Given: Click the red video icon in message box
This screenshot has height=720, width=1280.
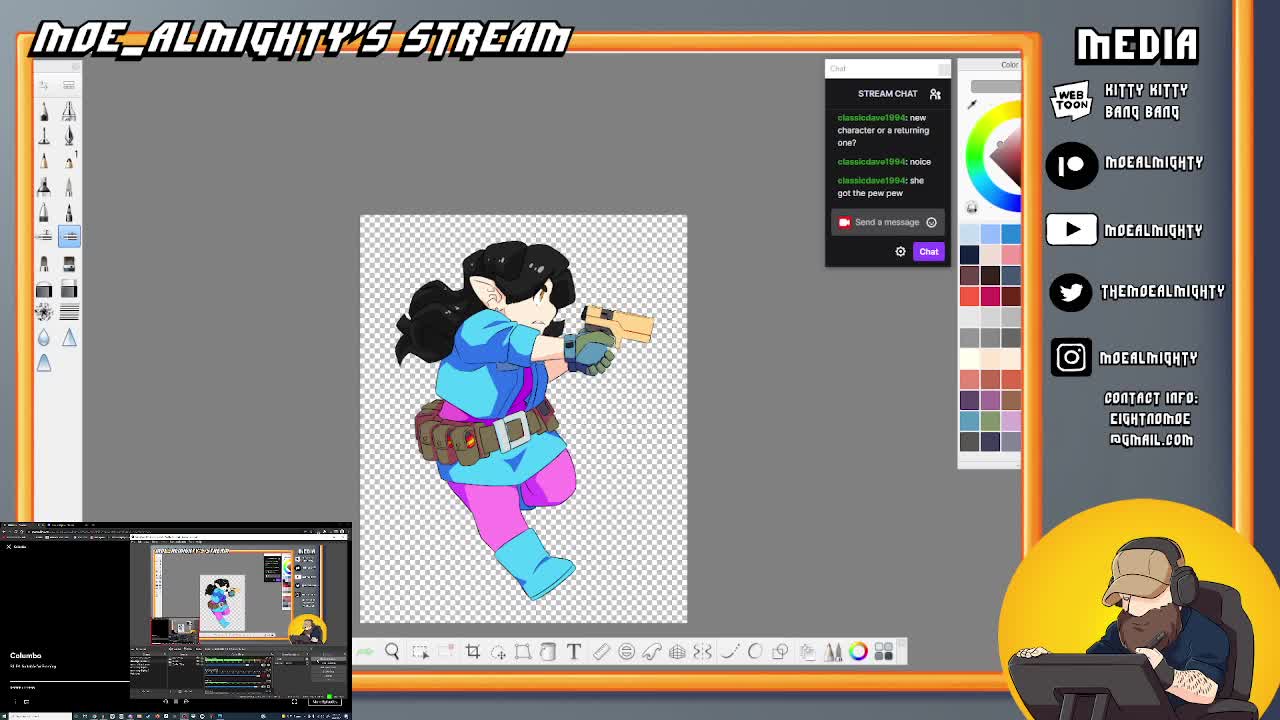Looking at the screenshot, I should 844,223.
